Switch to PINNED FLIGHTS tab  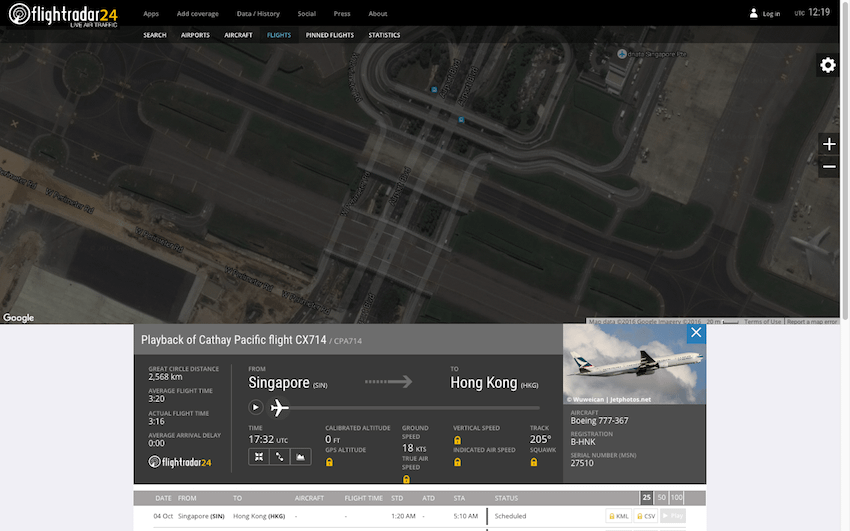pyautogui.click(x=330, y=35)
